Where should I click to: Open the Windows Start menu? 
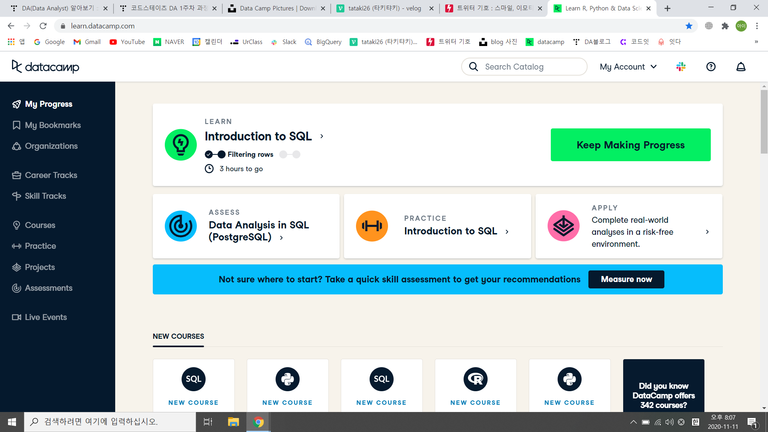tap(12, 422)
